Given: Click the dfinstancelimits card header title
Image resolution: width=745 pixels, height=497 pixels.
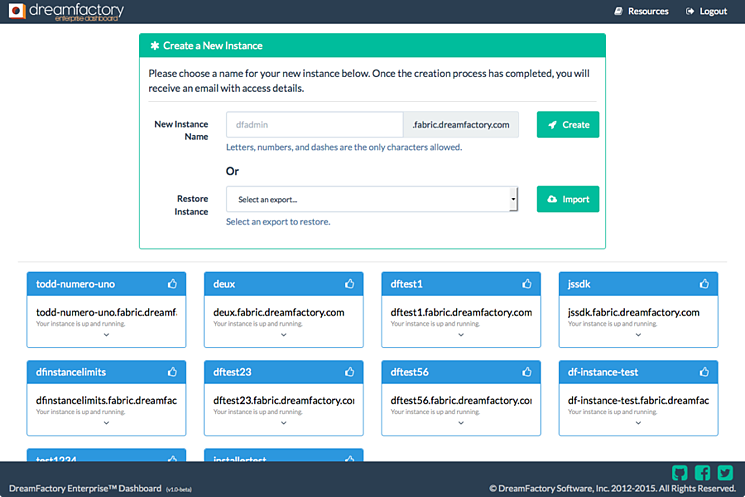Looking at the screenshot, I should 71,372.
